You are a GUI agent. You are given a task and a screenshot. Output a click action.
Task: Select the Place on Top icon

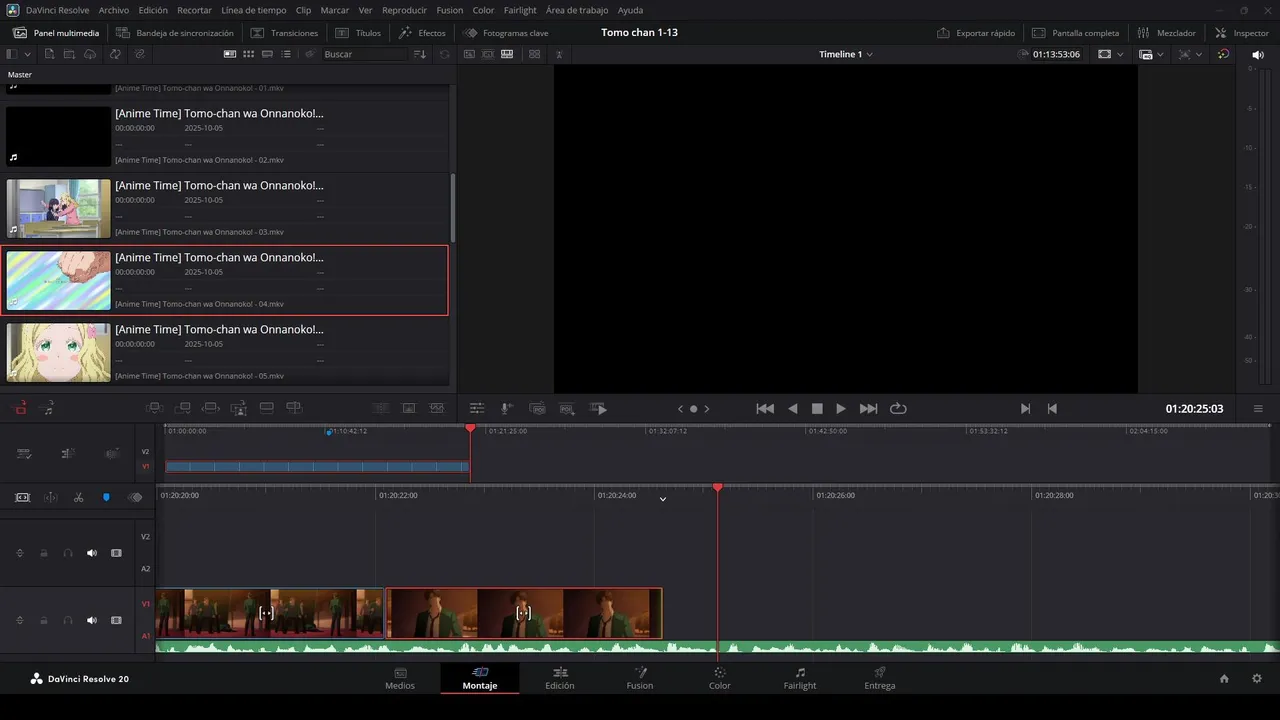coord(266,408)
